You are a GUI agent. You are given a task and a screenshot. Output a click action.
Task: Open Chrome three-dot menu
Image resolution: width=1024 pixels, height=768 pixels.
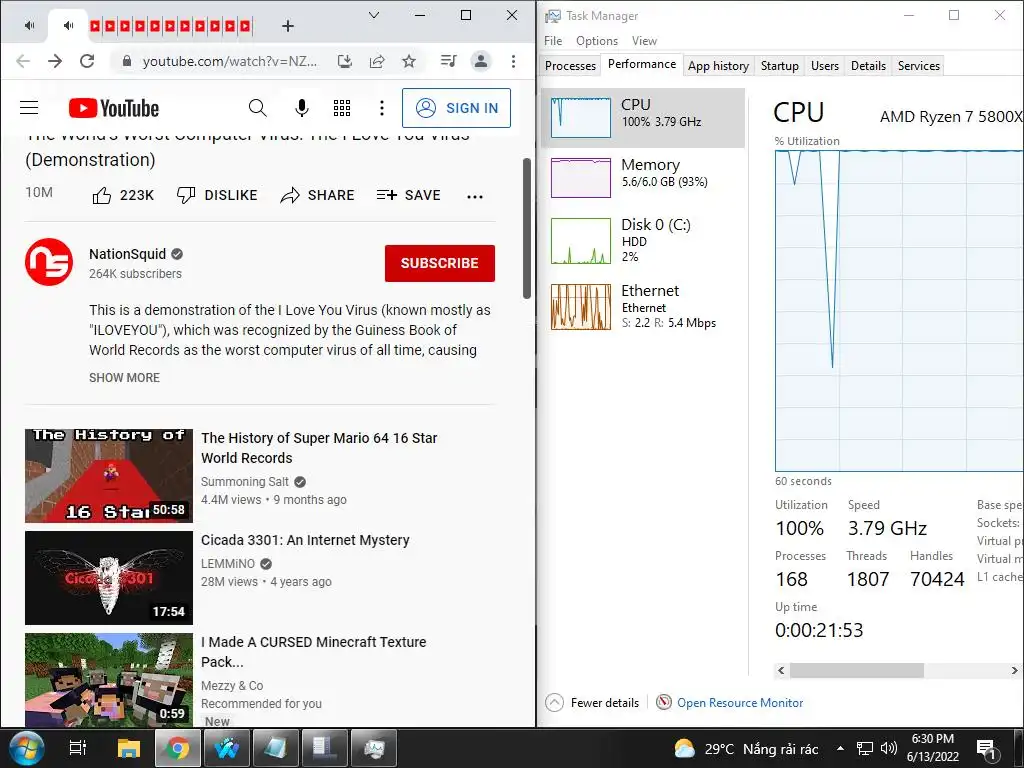(513, 61)
